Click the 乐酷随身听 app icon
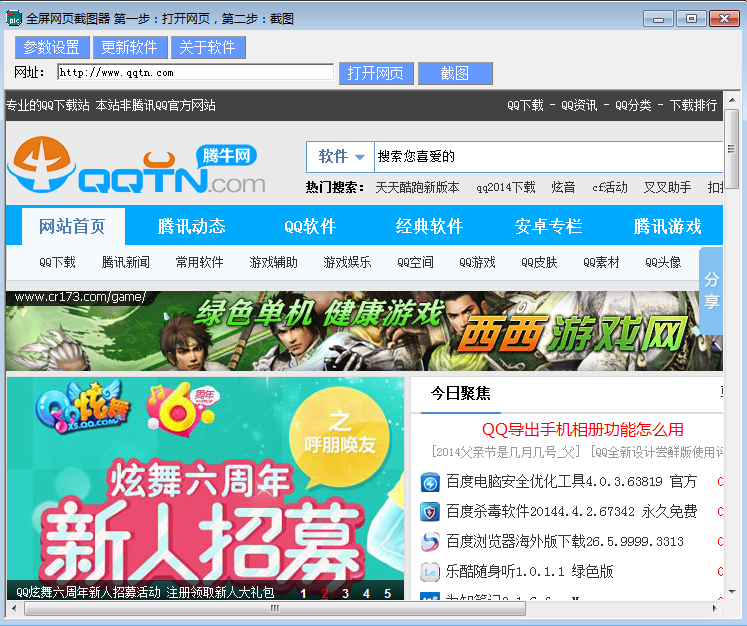The height and width of the screenshot is (626, 747). [430, 572]
